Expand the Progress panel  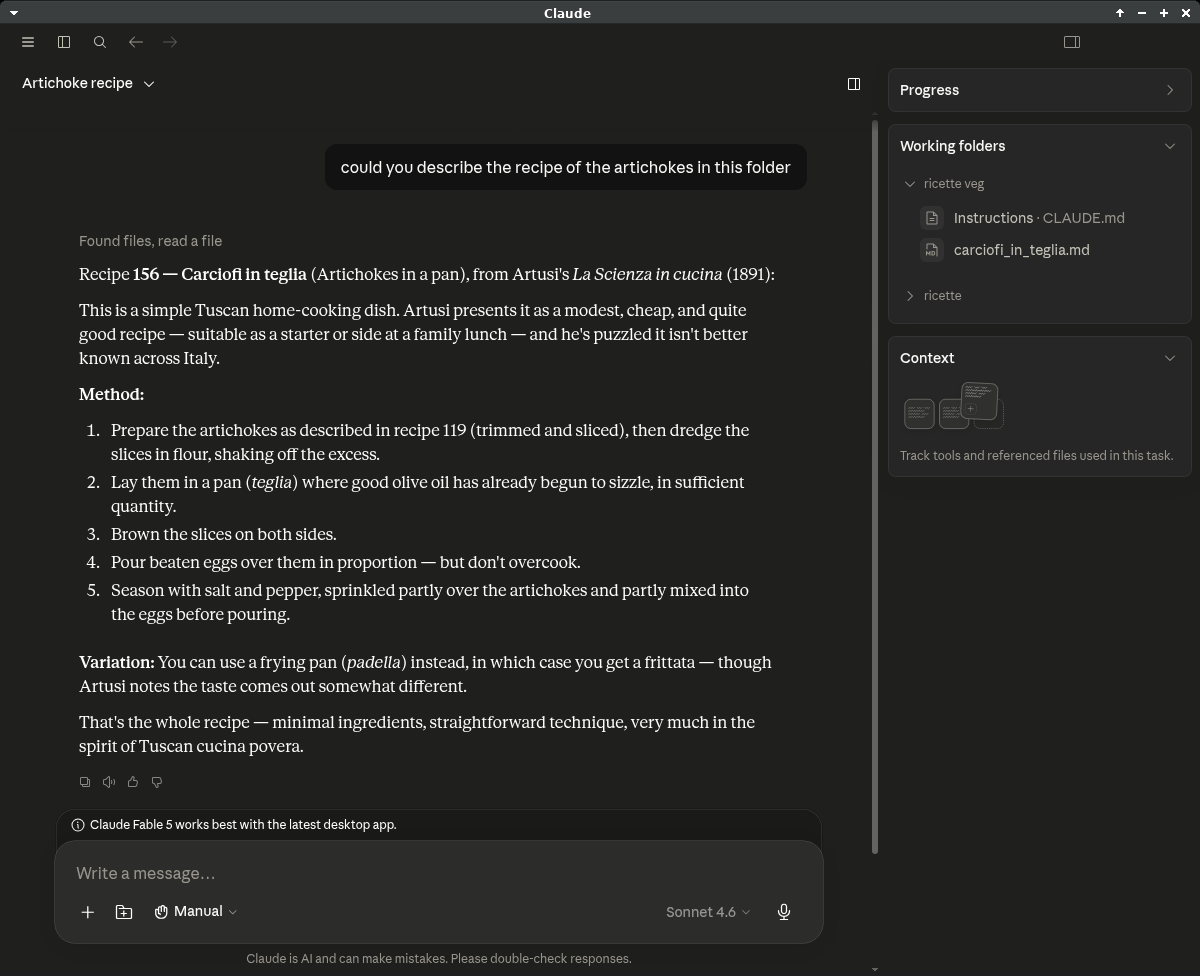pos(1039,90)
